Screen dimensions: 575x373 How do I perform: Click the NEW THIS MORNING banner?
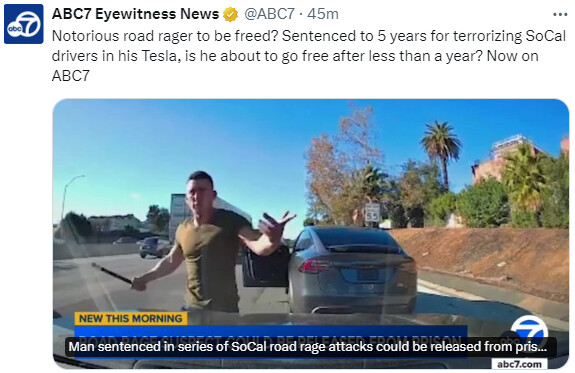click(x=131, y=318)
